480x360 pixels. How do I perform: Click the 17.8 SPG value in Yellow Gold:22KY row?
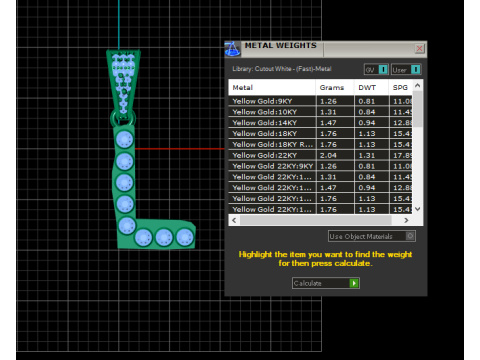click(402, 155)
